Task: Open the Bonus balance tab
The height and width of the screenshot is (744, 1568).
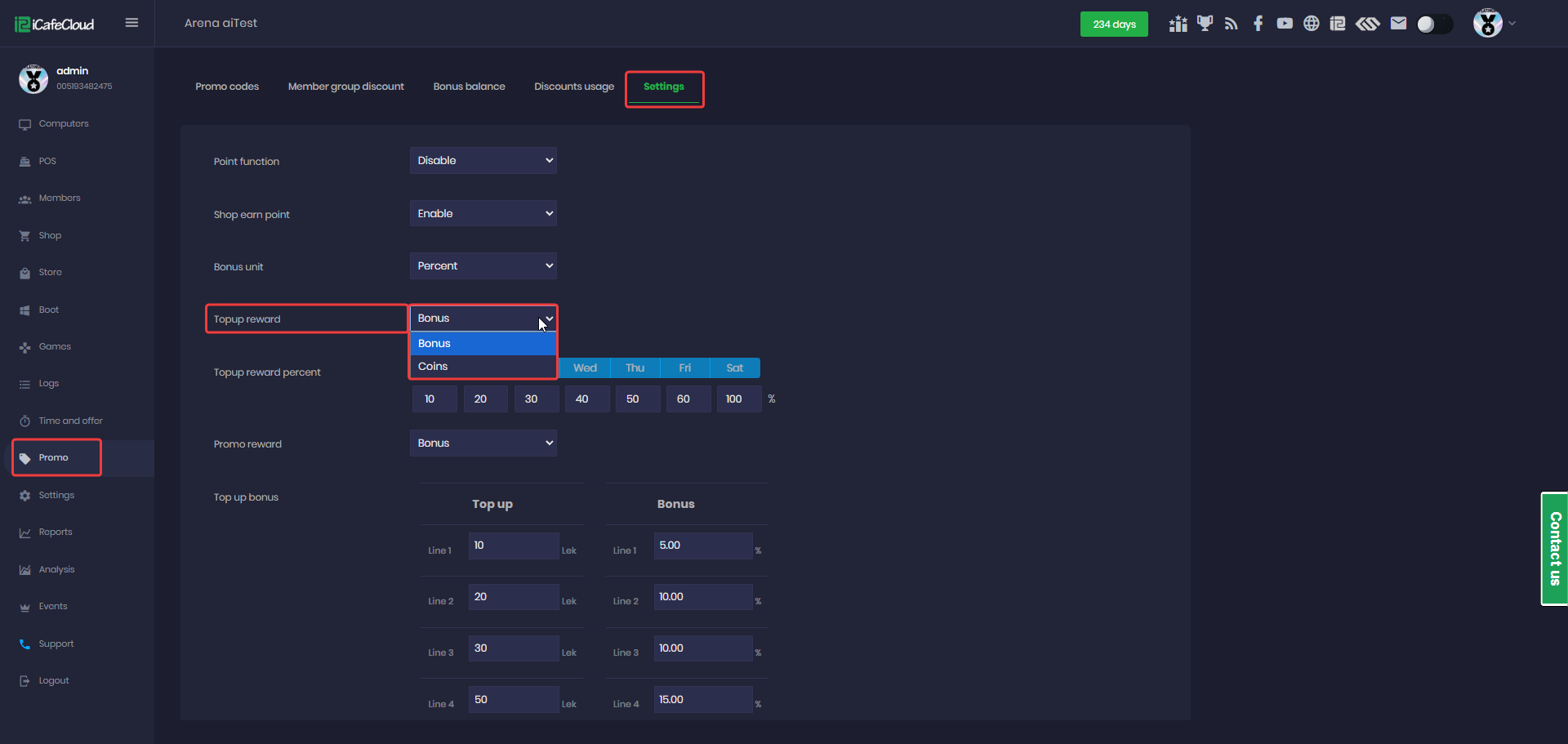Action: click(469, 87)
